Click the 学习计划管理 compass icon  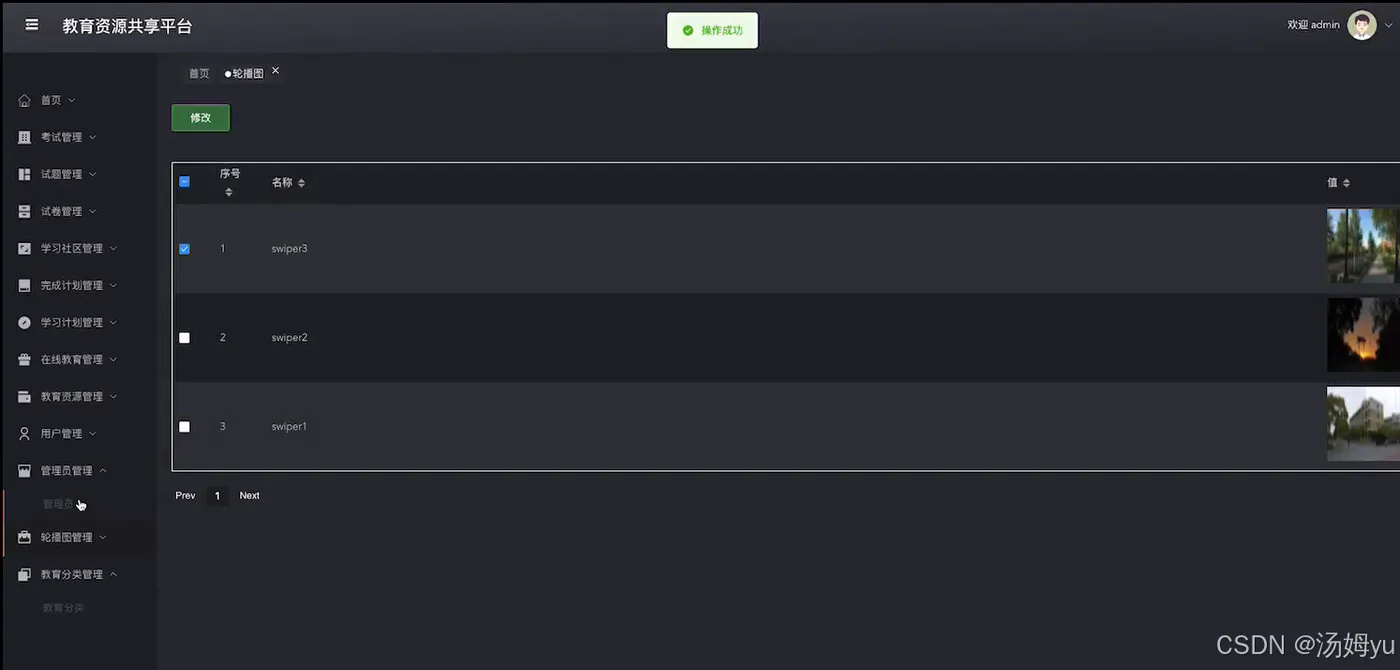pyautogui.click(x=25, y=322)
